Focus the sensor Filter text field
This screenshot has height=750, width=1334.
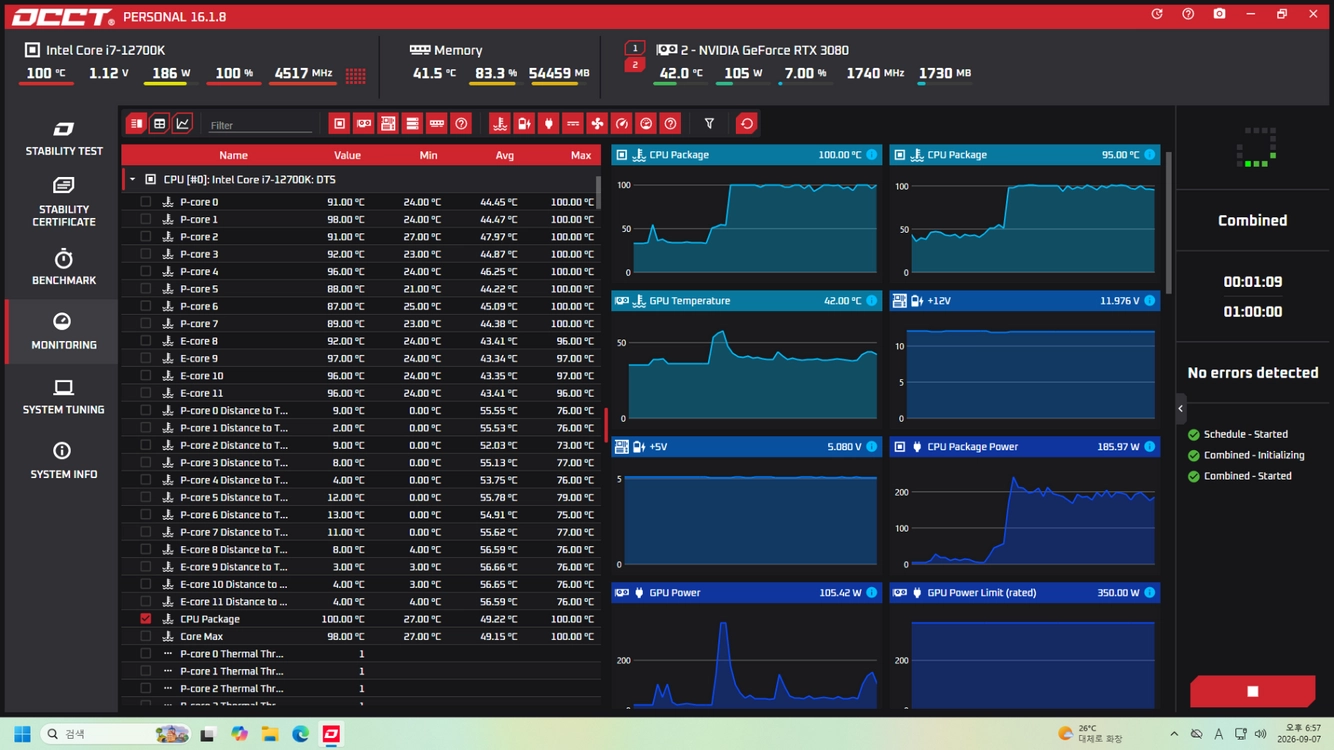coord(261,125)
